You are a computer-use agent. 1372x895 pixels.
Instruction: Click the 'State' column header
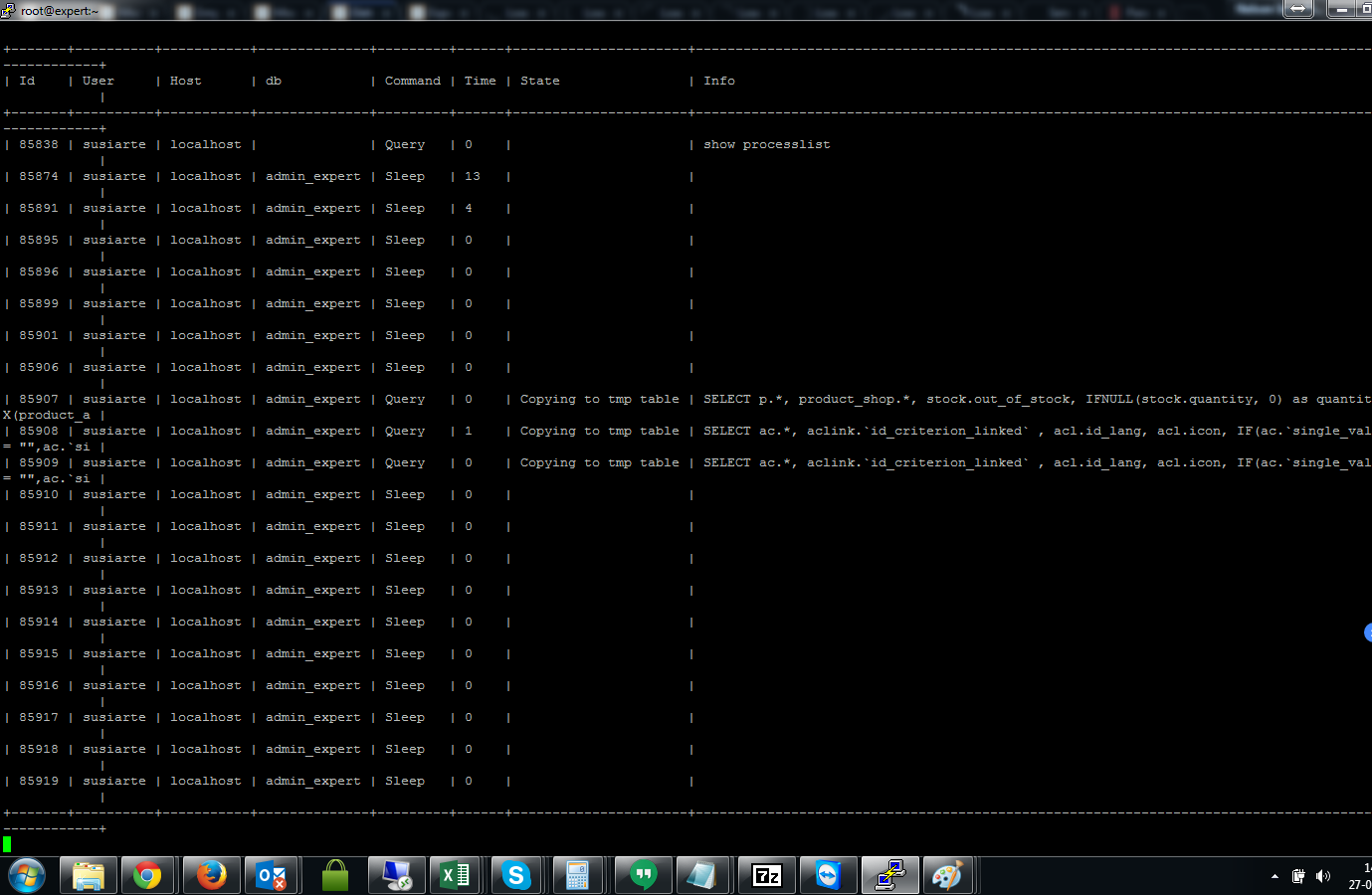click(539, 82)
